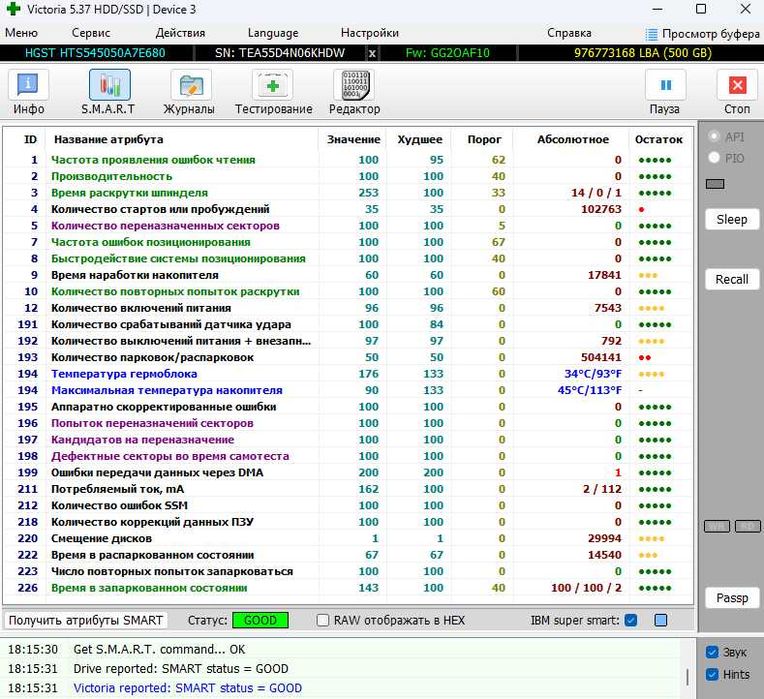Click the Recall button

click(x=732, y=280)
